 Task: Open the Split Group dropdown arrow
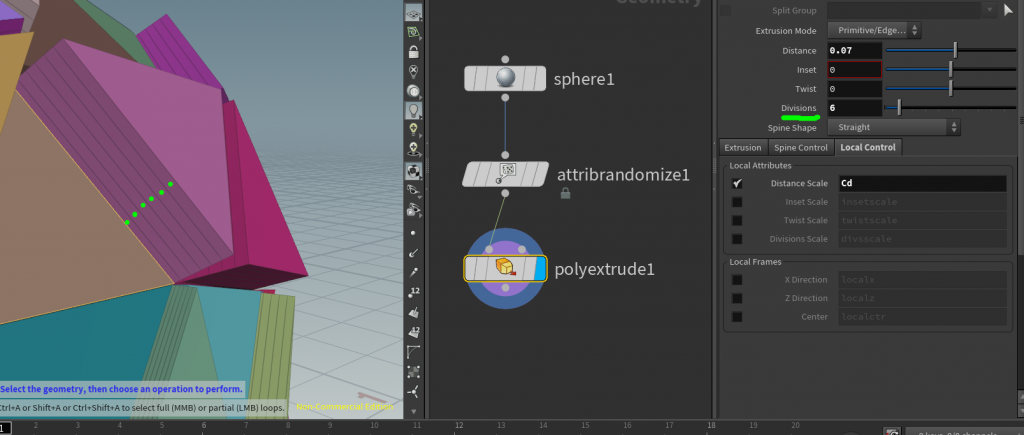(x=991, y=9)
